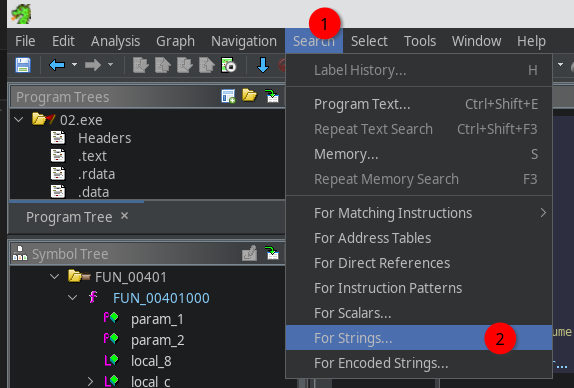This screenshot has width=574, height=388.
Task: Select local_c in Symbol Tree
Action: coord(150,382)
